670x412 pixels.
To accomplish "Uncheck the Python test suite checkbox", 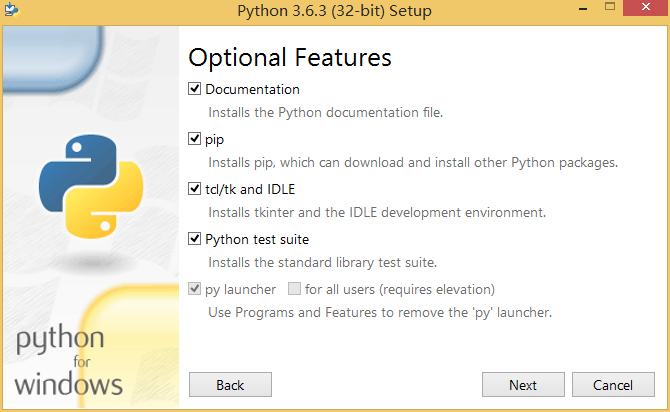I will pos(194,239).
